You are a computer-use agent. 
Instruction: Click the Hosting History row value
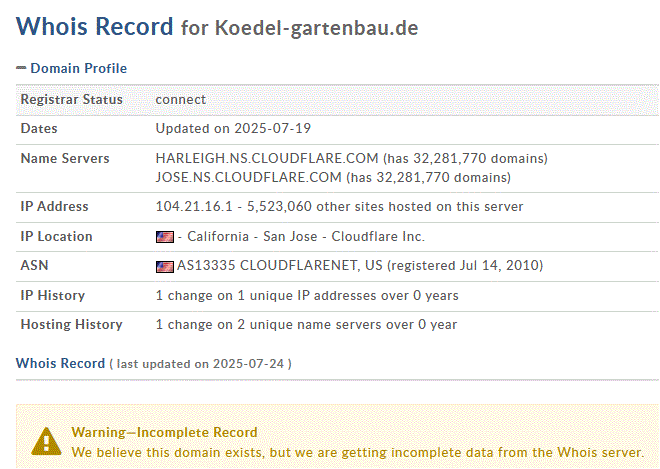tap(306, 324)
